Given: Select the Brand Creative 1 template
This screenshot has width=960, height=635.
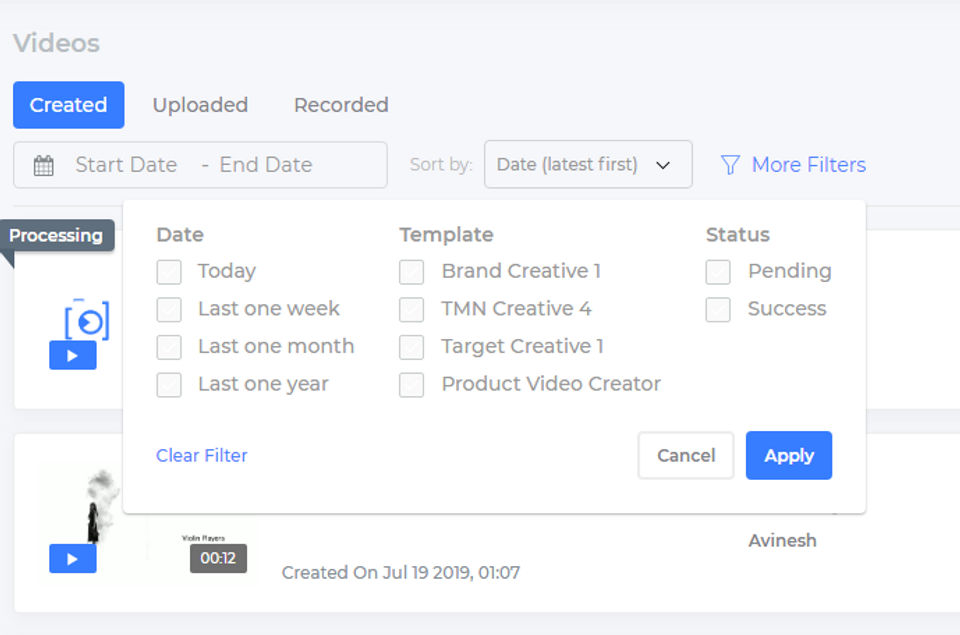Looking at the screenshot, I should (x=412, y=272).
